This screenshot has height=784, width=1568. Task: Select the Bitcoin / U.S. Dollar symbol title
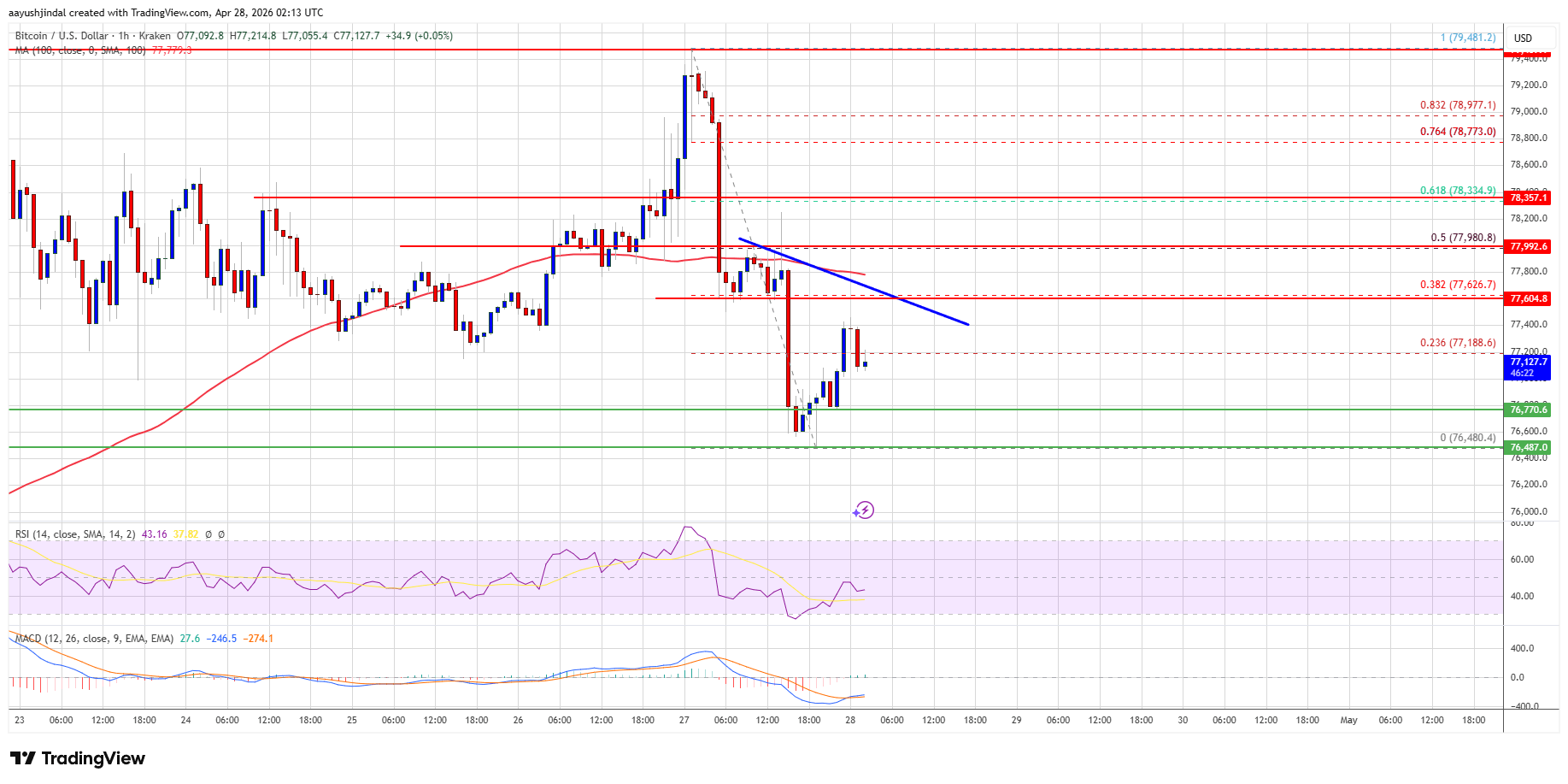[62, 36]
